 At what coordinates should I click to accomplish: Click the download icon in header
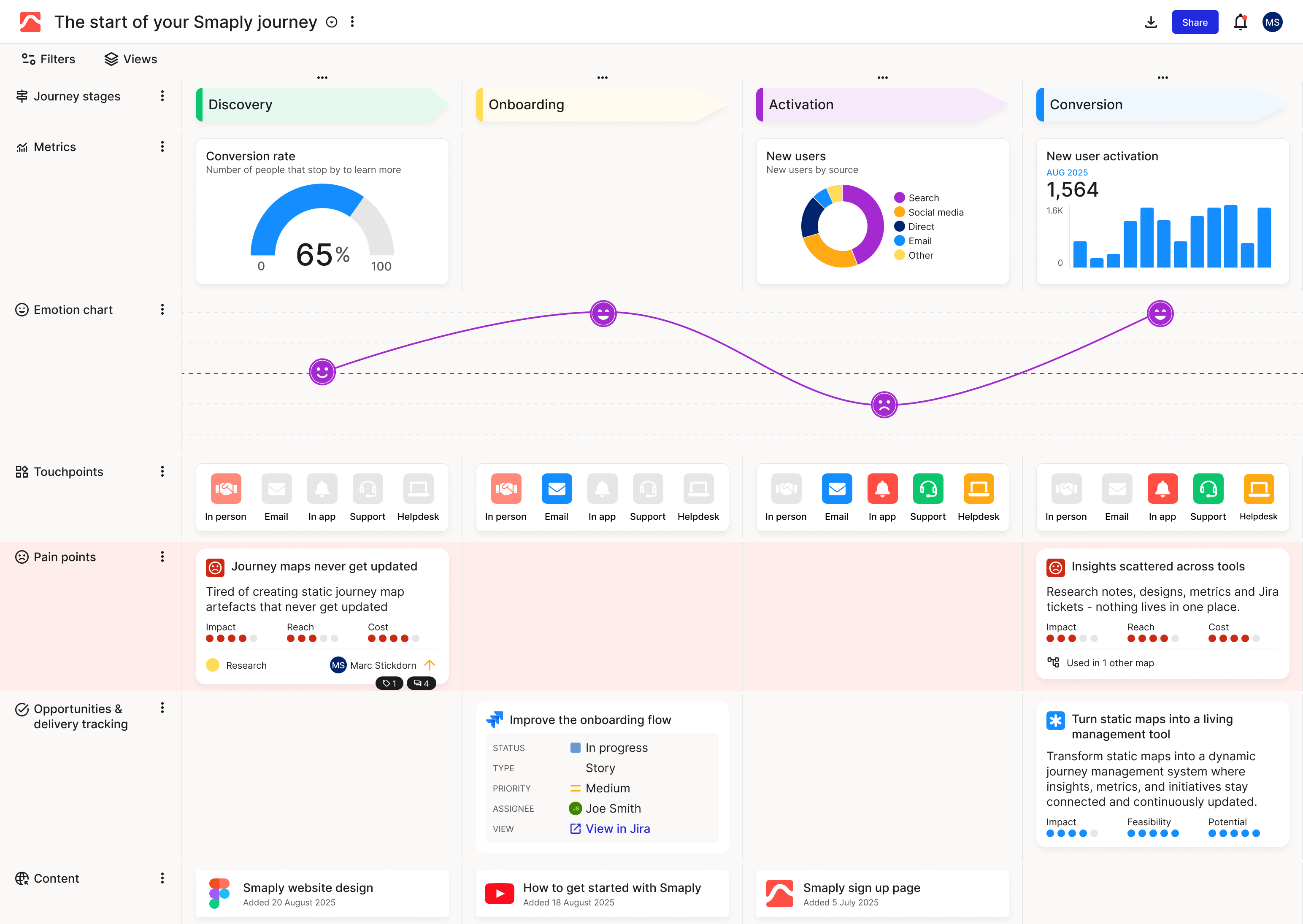pyautogui.click(x=1151, y=22)
